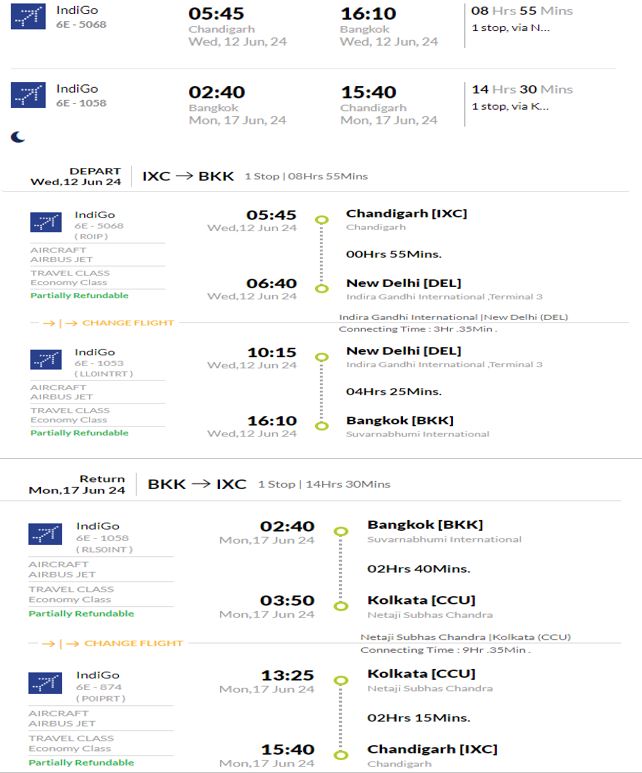Select the 03:50 Kolkata arrival timeline marker
Viewport: 642px width, 773px height.
point(341,606)
